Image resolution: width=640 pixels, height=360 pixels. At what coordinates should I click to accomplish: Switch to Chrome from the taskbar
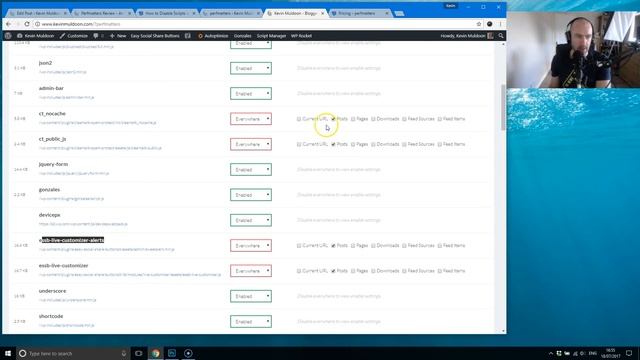tap(156, 353)
